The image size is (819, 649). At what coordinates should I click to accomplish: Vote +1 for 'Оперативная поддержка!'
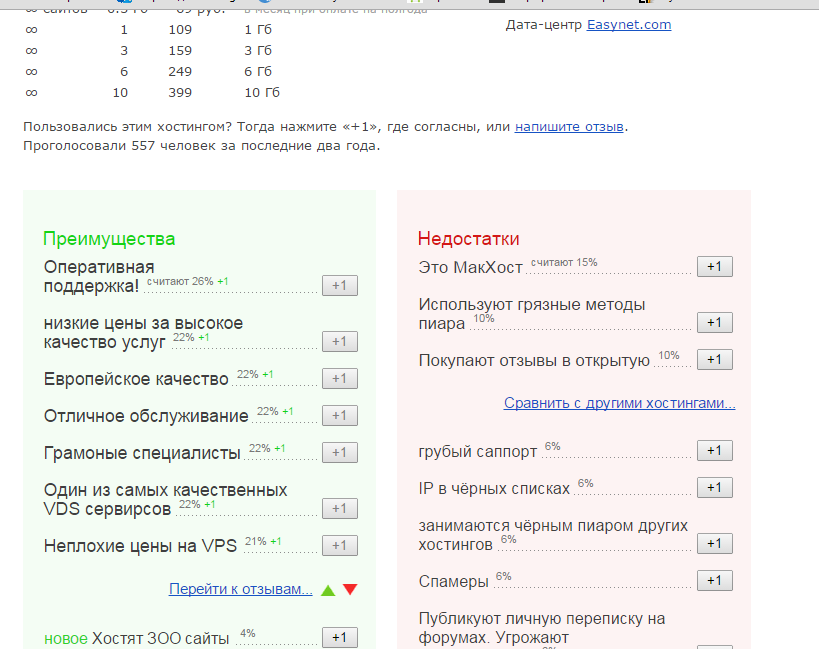340,286
